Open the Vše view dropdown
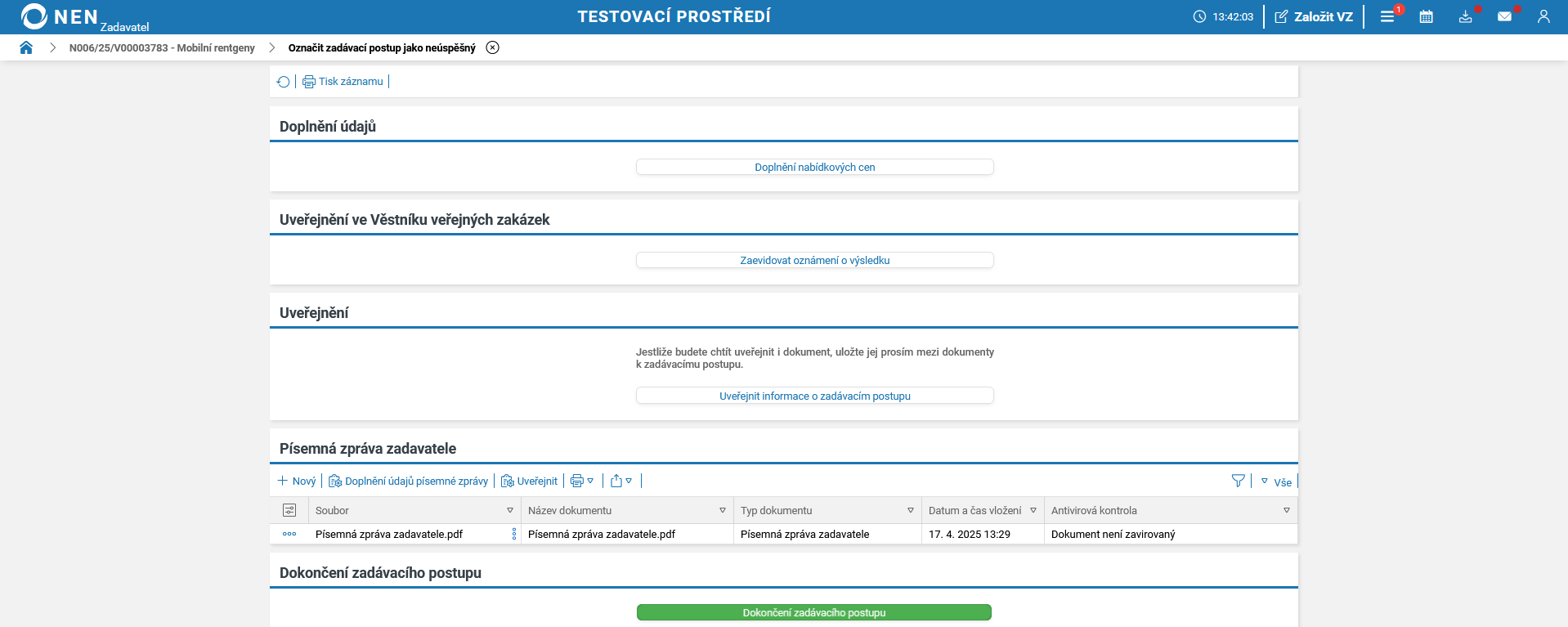The width and height of the screenshot is (1568, 627). pos(1276,482)
